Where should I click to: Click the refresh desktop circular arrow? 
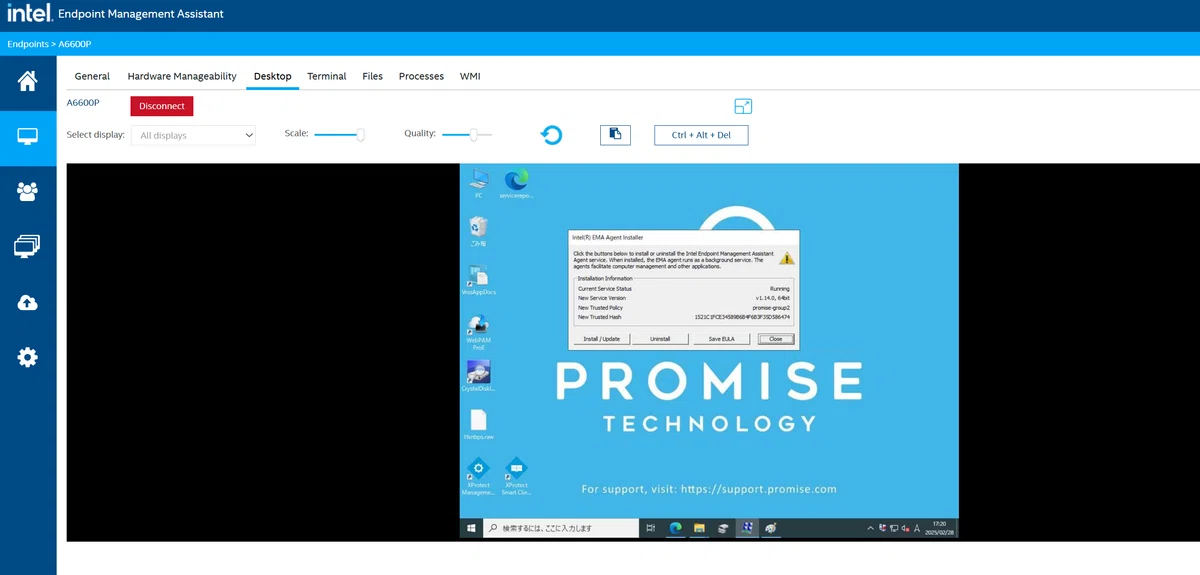click(x=551, y=135)
